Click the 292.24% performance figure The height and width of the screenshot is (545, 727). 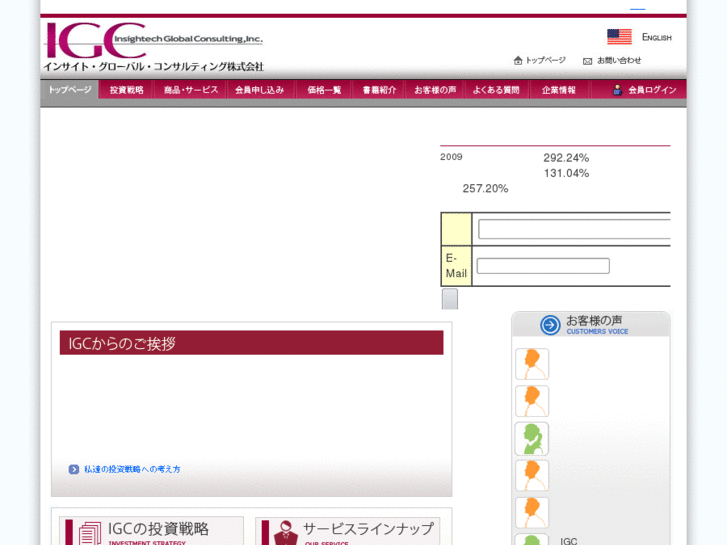(566, 158)
